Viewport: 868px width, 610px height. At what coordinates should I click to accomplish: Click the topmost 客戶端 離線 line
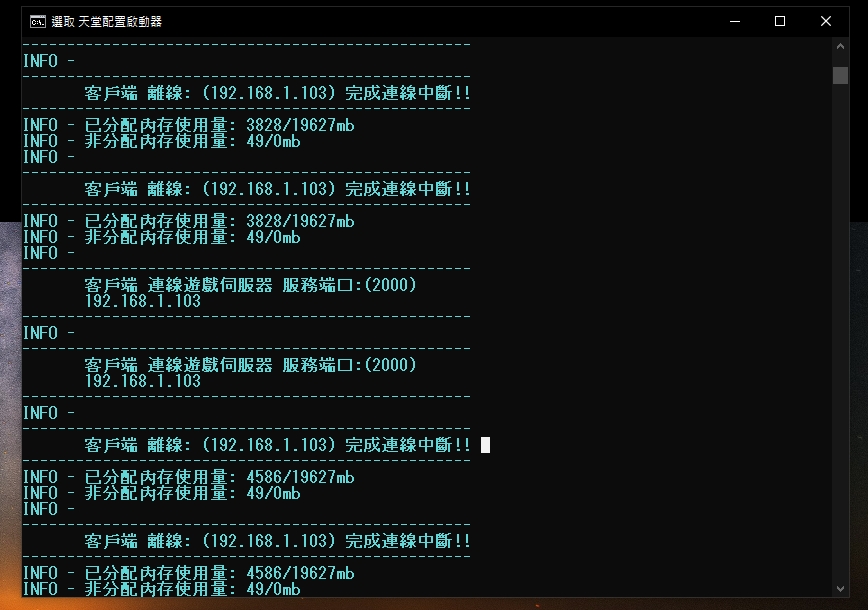point(277,93)
